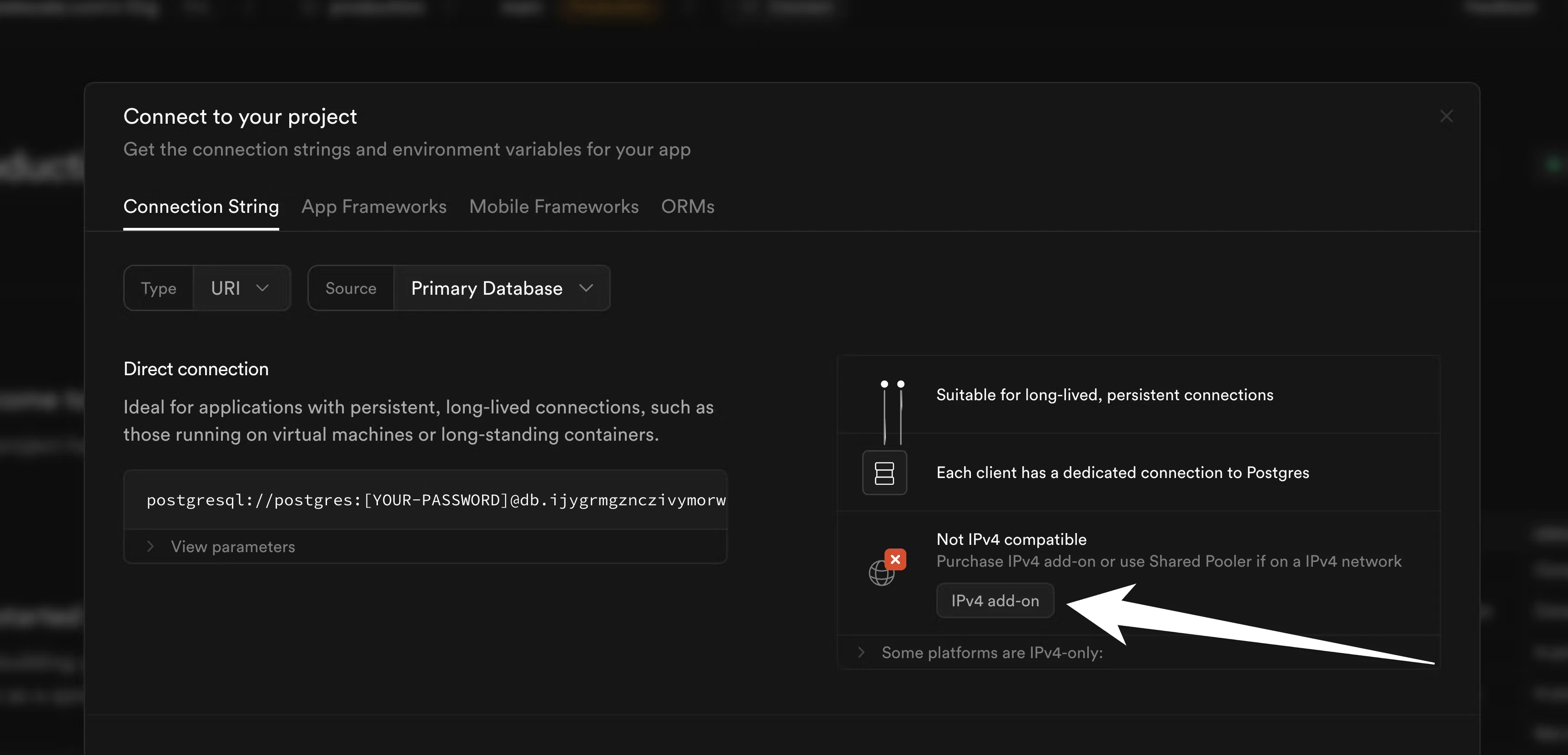The height and width of the screenshot is (755, 1568).
Task: Select the ORMs tab
Action: coord(687,206)
